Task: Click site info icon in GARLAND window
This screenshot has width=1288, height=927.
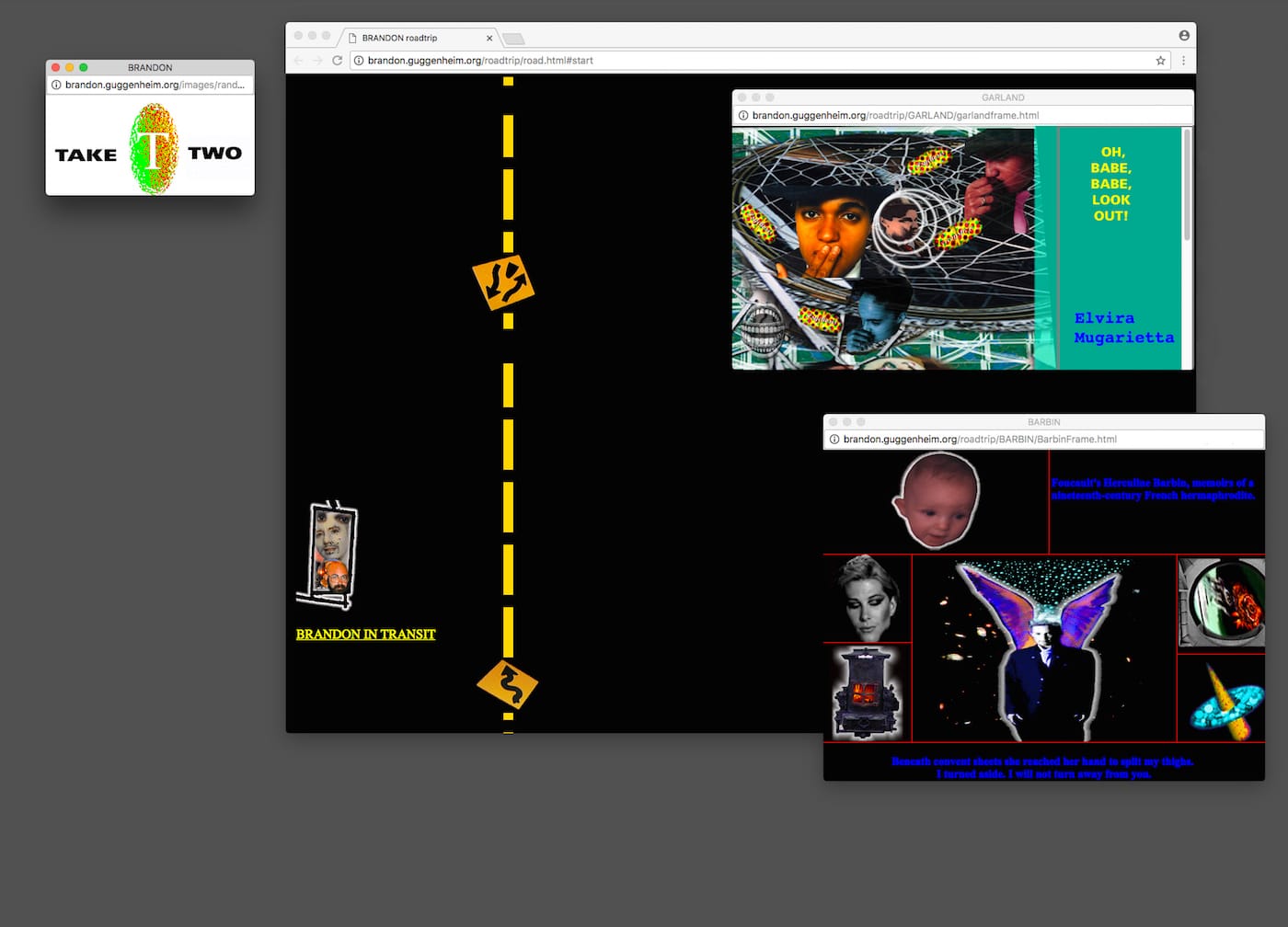Action: [x=742, y=116]
